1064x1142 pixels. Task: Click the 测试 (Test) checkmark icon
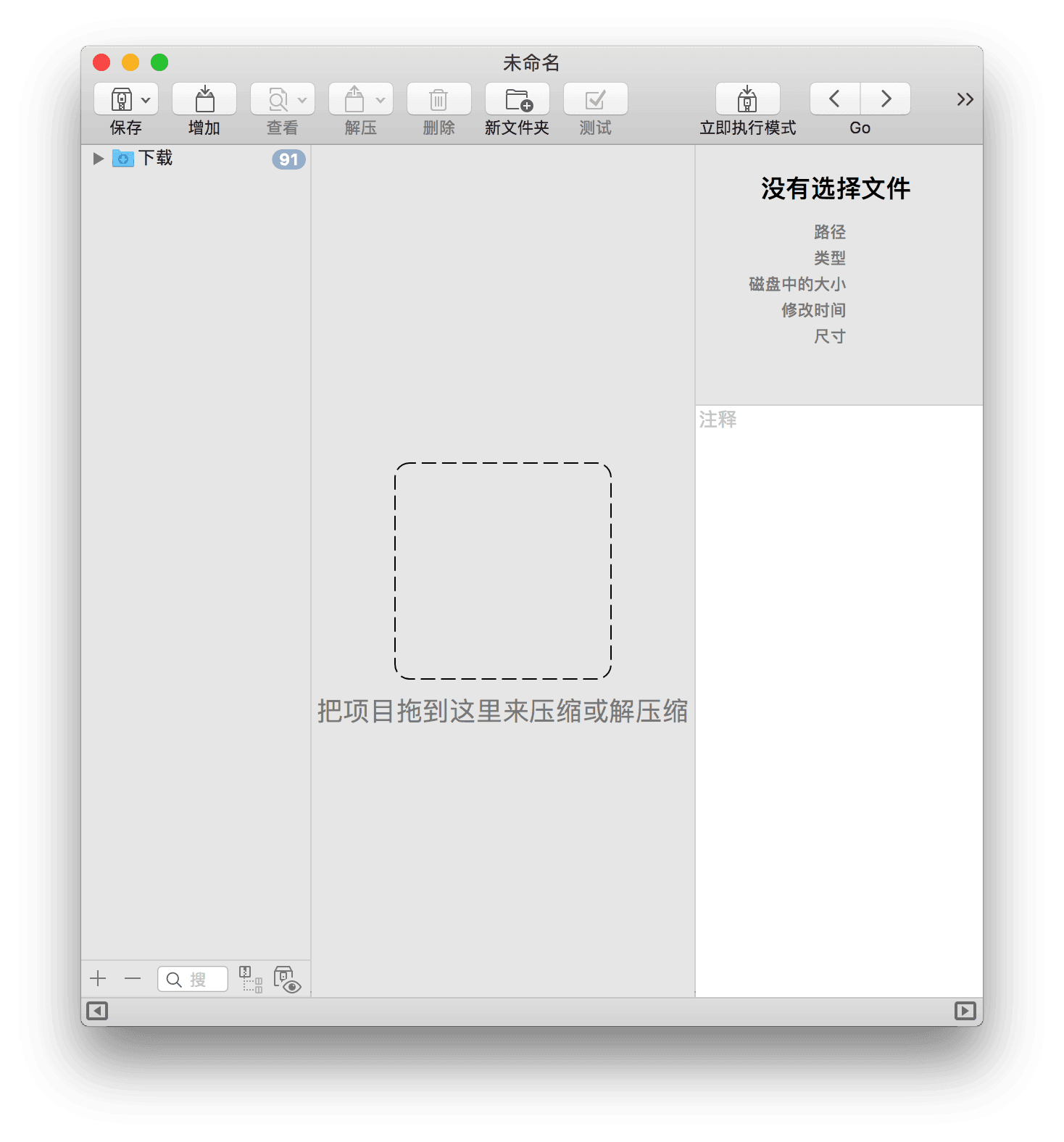point(595,99)
